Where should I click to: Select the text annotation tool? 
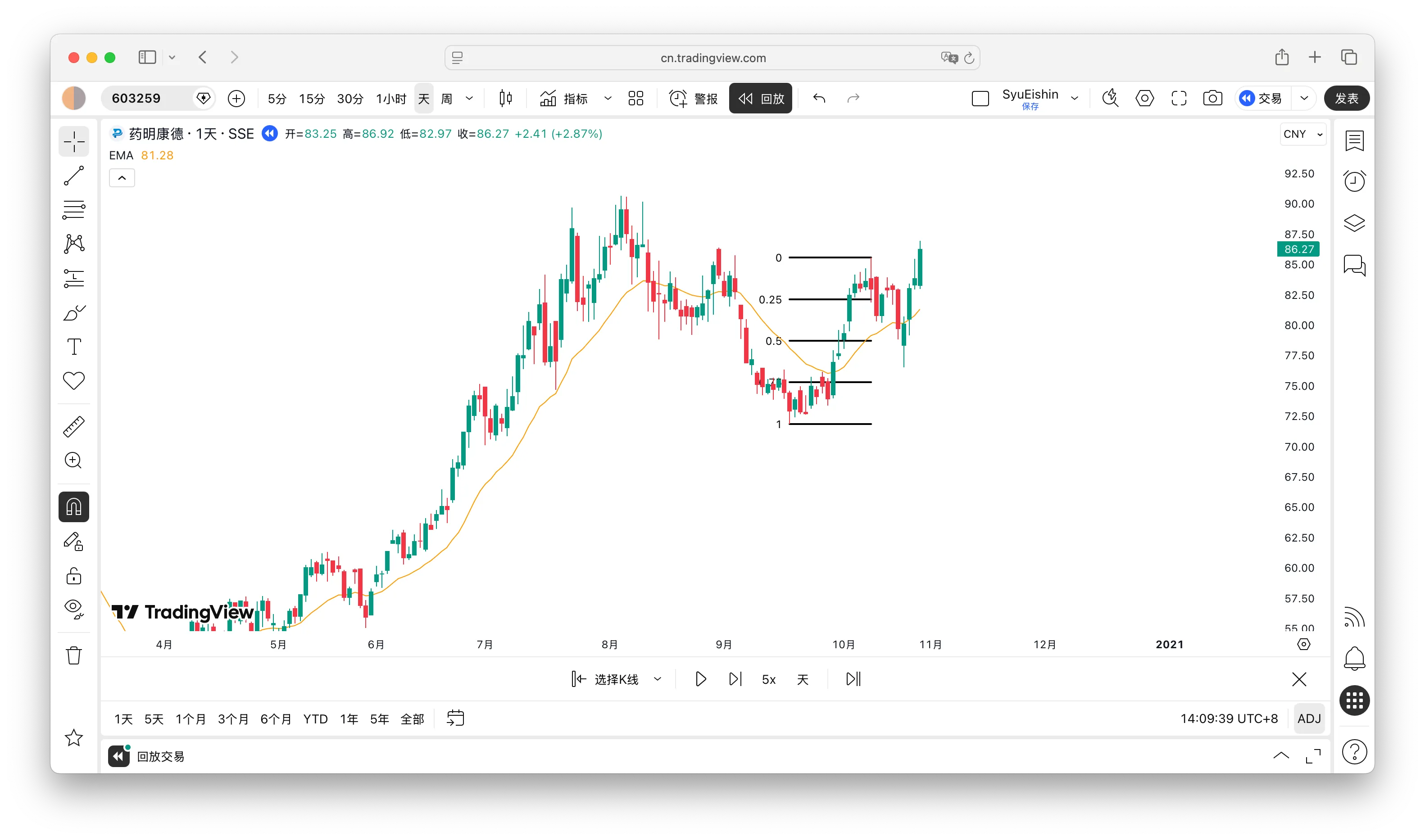pos(74,347)
